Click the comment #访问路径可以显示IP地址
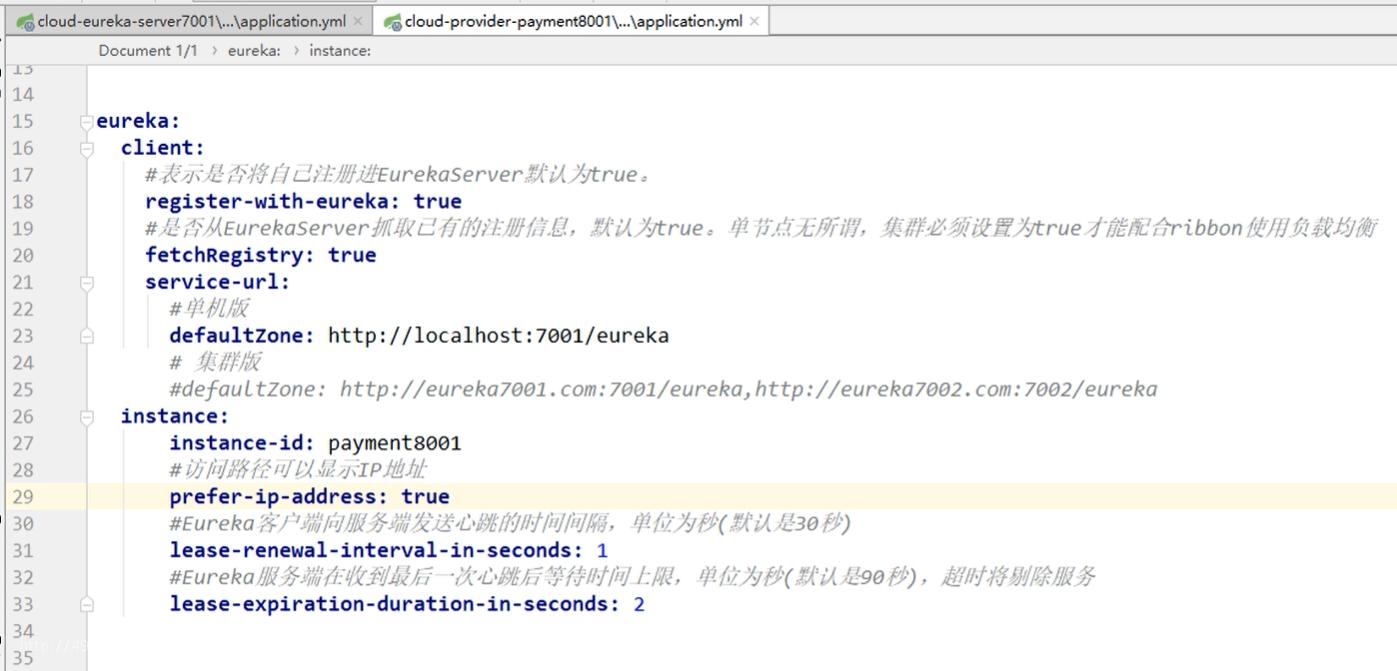 click(x=298, y=470)
